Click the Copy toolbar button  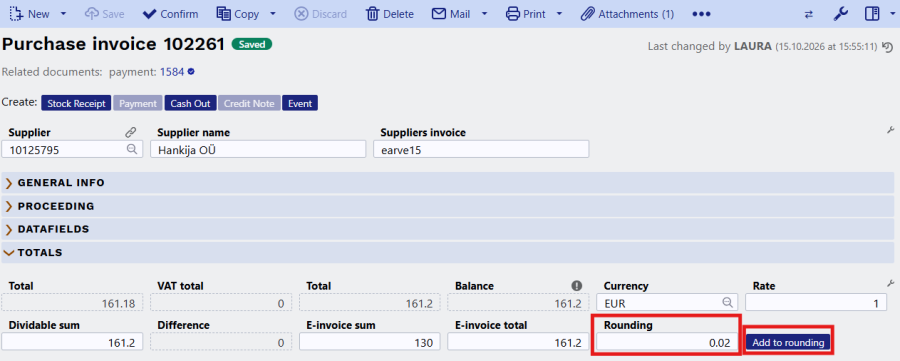click(238, 14)
